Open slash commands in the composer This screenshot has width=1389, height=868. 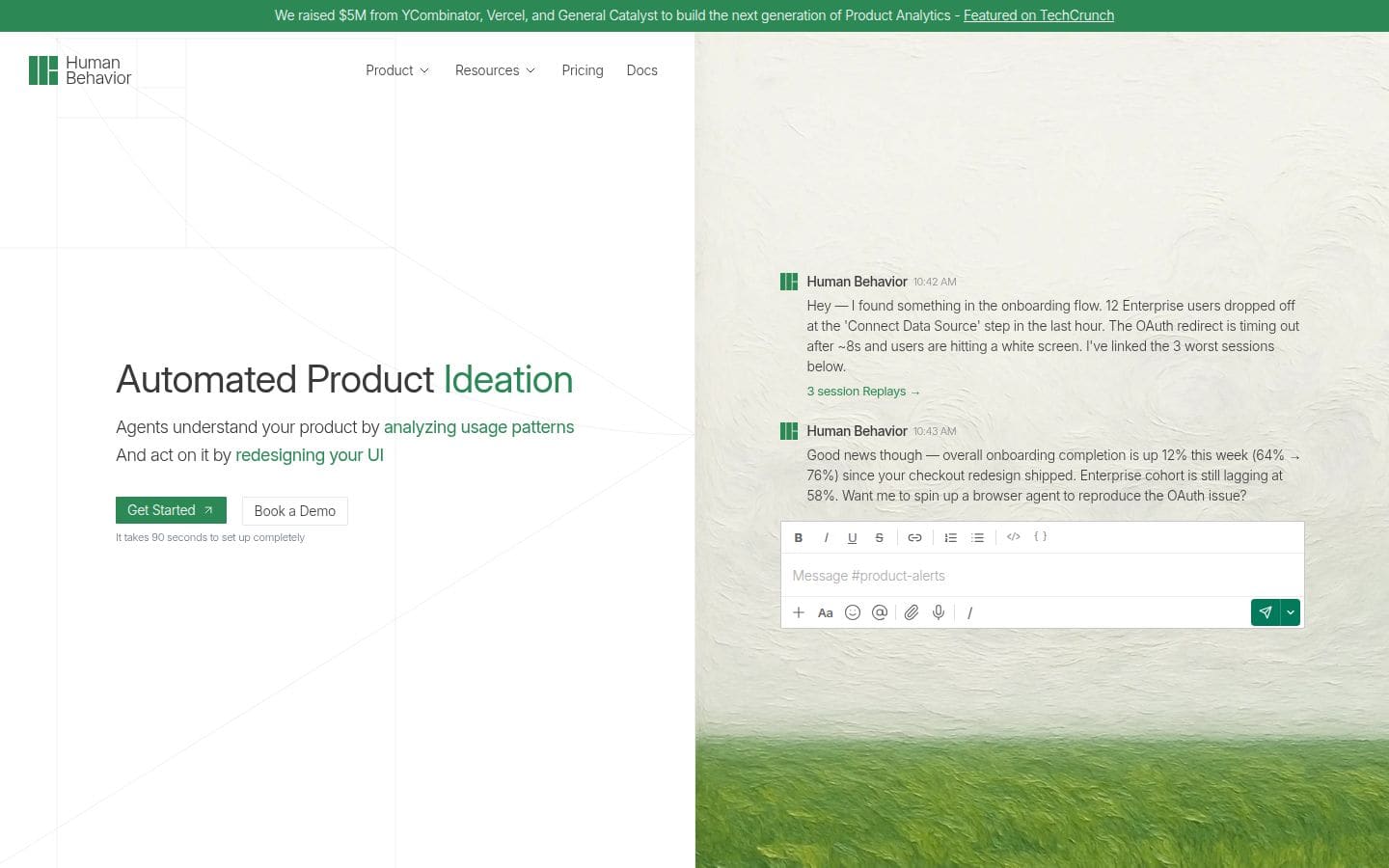[x=969, y=612]
